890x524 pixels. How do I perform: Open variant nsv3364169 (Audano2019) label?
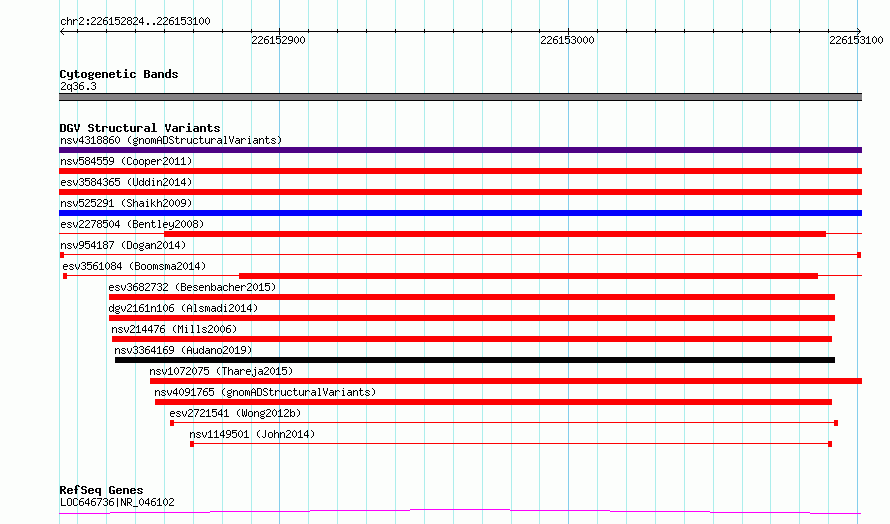[x=183, y=350]
